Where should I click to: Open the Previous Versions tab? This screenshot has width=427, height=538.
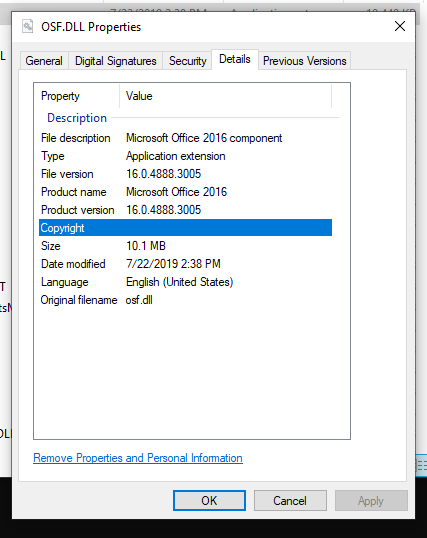click(304, 61)
